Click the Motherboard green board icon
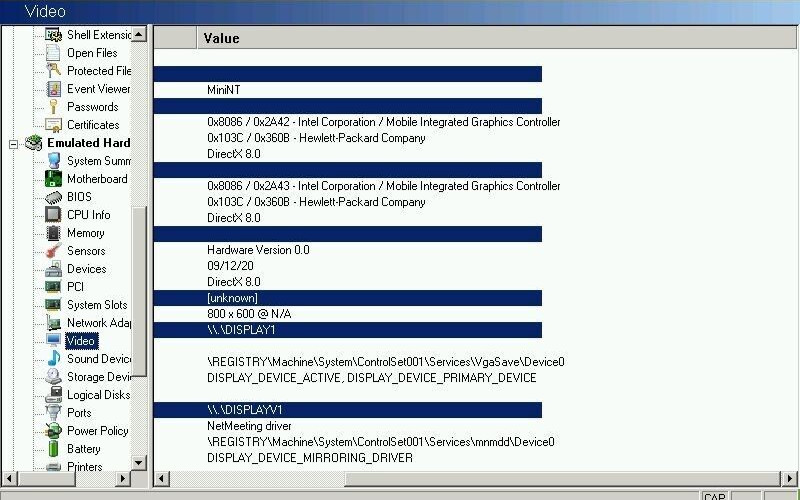Image resolution: width=800 pixels, height=500 pixels. 53,179
